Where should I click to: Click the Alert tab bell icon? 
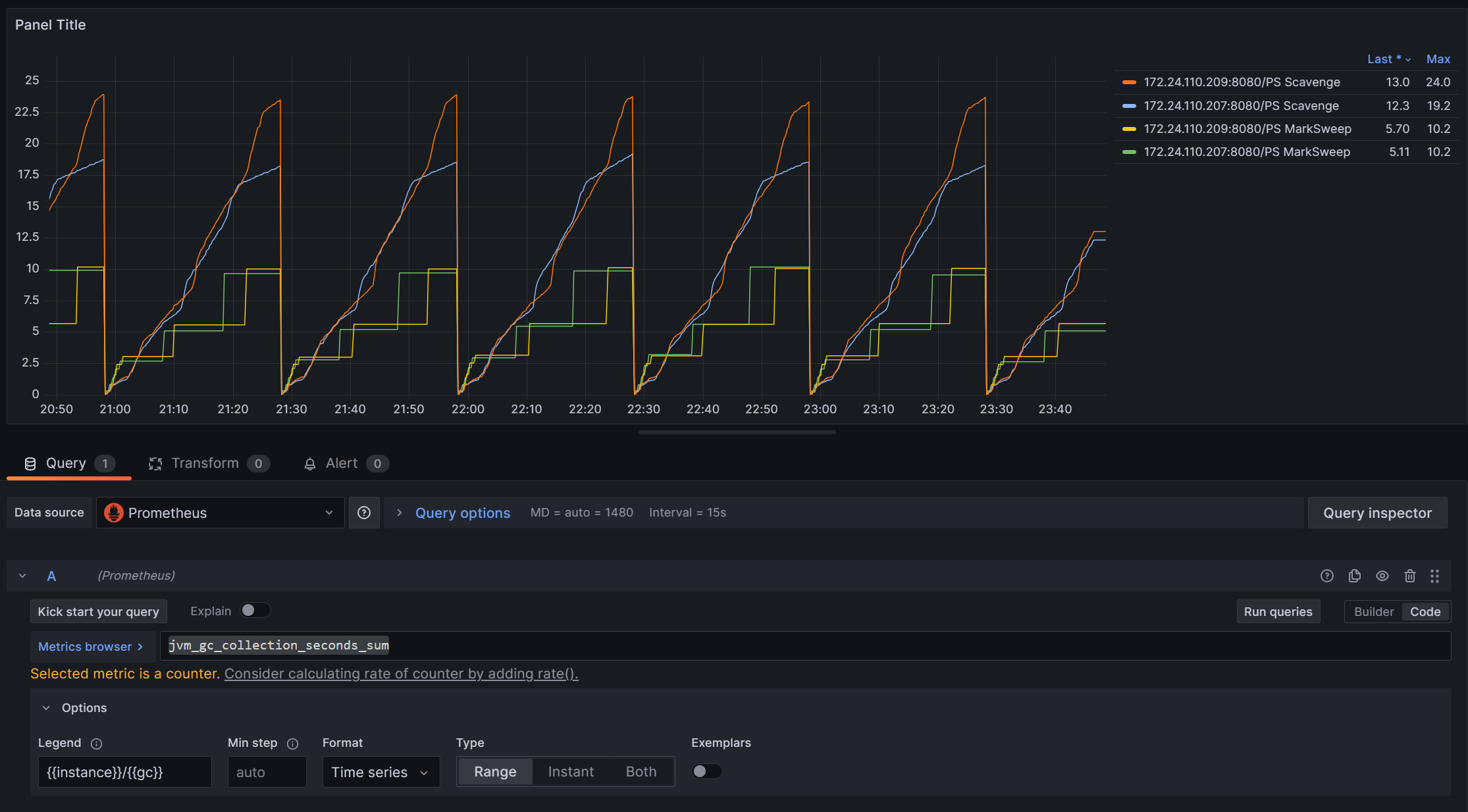[309, 463]
